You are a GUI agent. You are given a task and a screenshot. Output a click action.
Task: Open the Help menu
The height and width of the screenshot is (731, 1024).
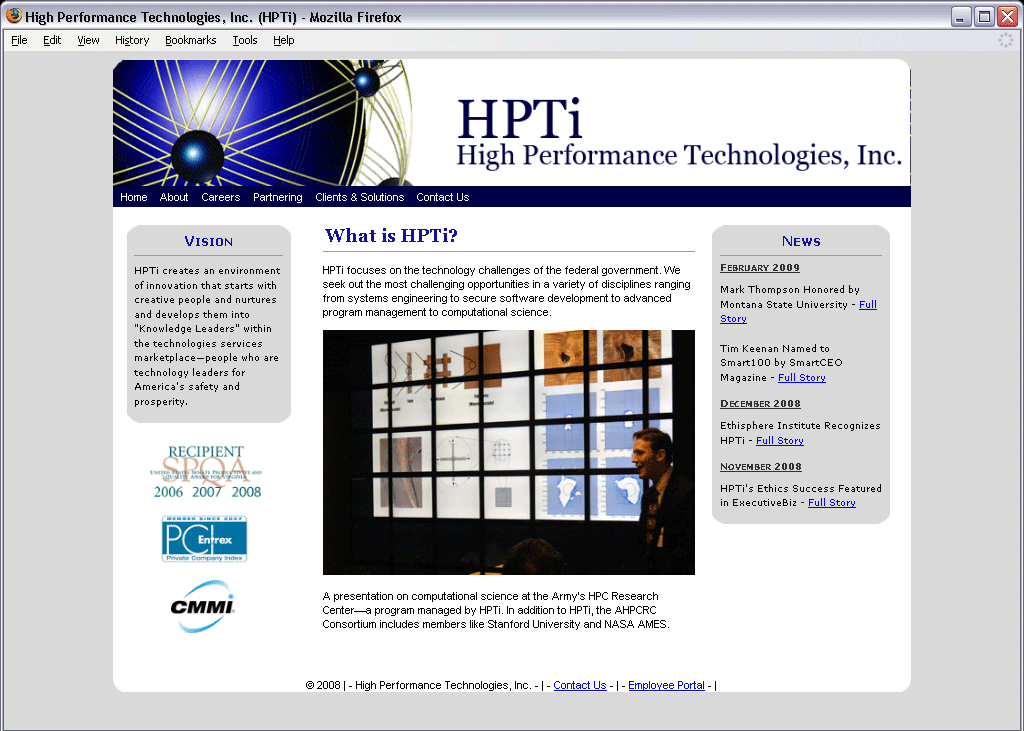coord(284,40)
